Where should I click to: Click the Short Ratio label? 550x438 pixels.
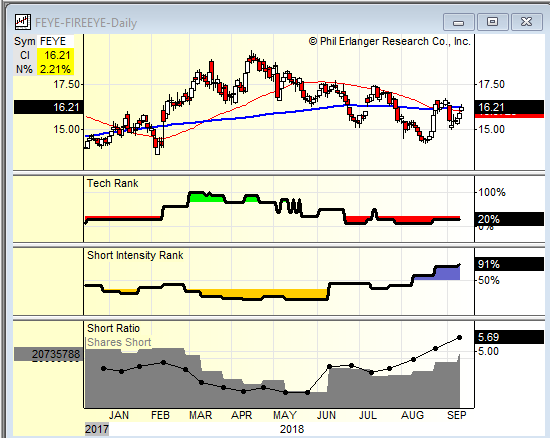(x=113, y=328)
